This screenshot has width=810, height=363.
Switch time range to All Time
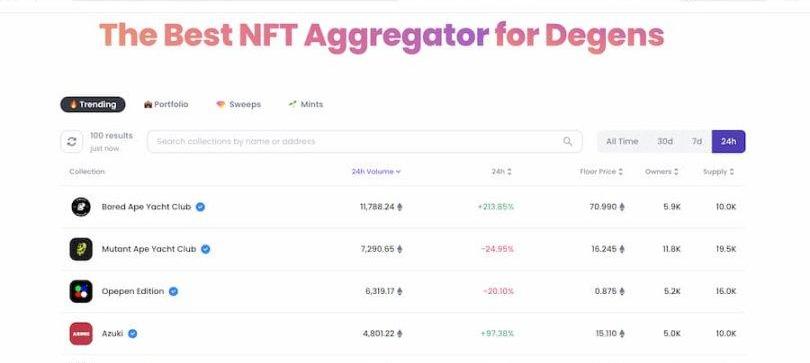pyautogui.click(x=622, y=141)
